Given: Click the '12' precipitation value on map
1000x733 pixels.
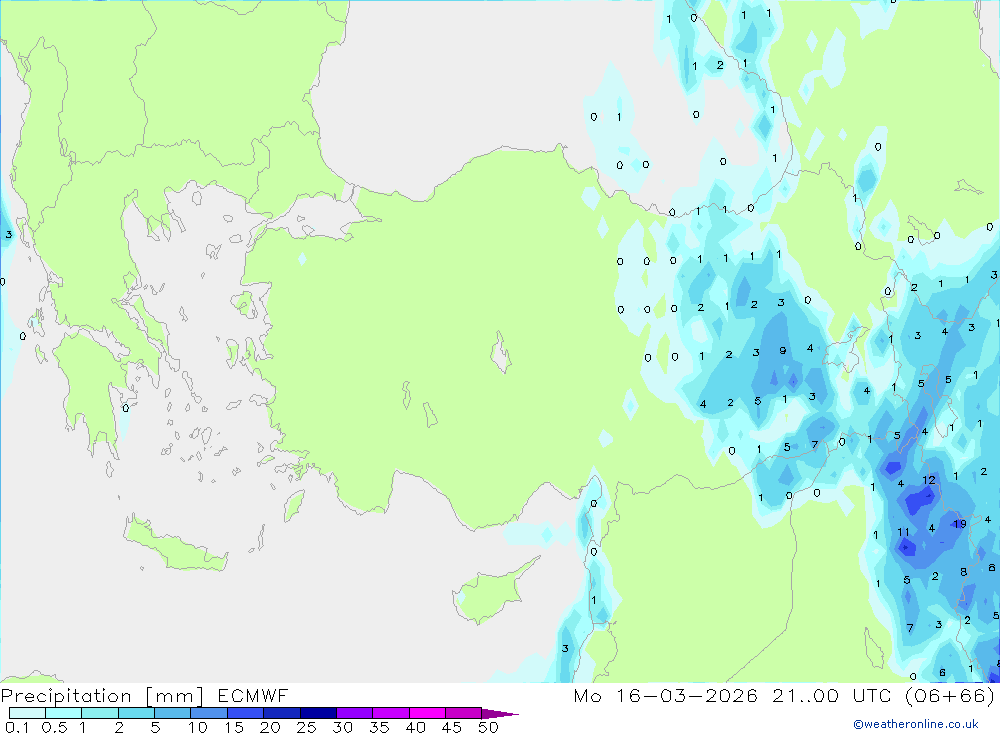Looking at the screenshot, I should point(929,480).
